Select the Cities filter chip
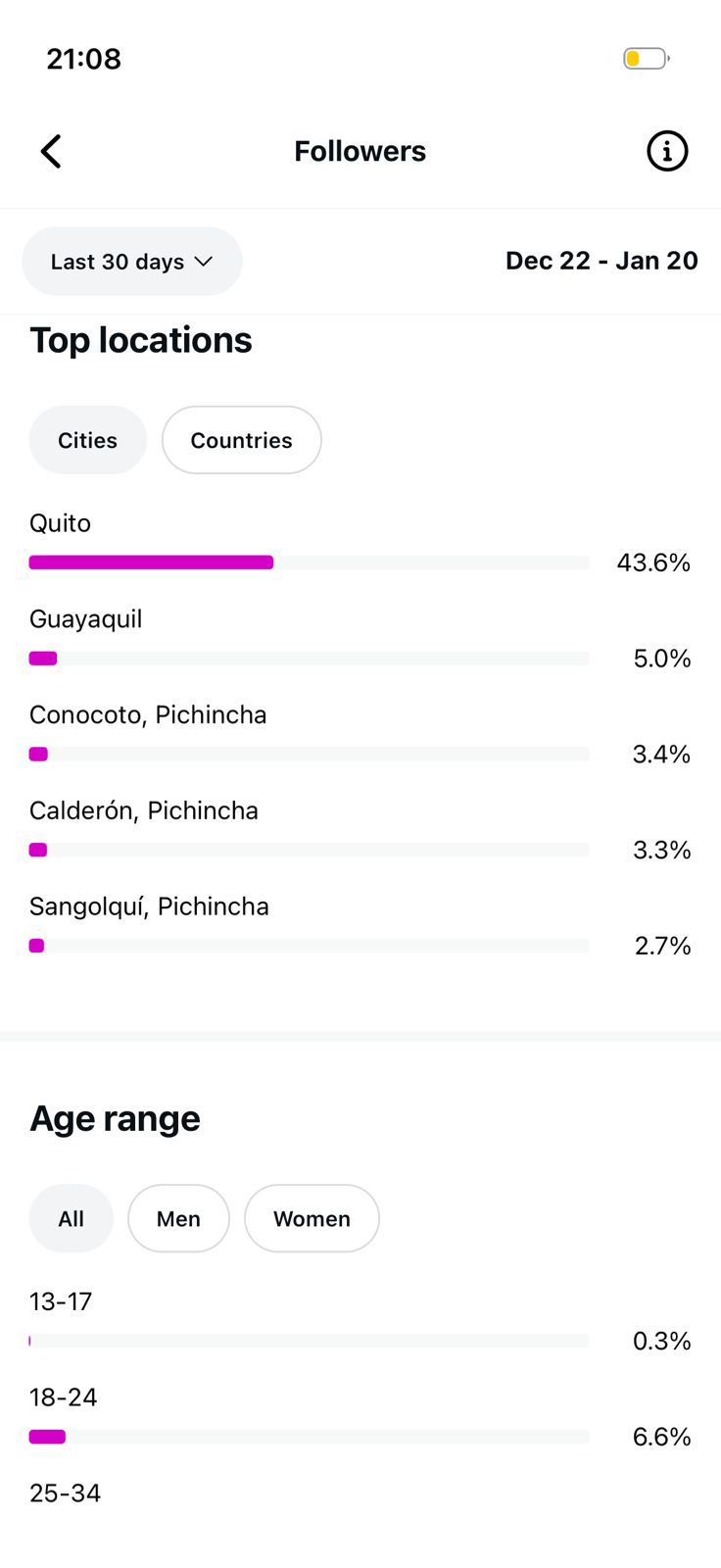The image size is (721, 1568). (87, 440)
